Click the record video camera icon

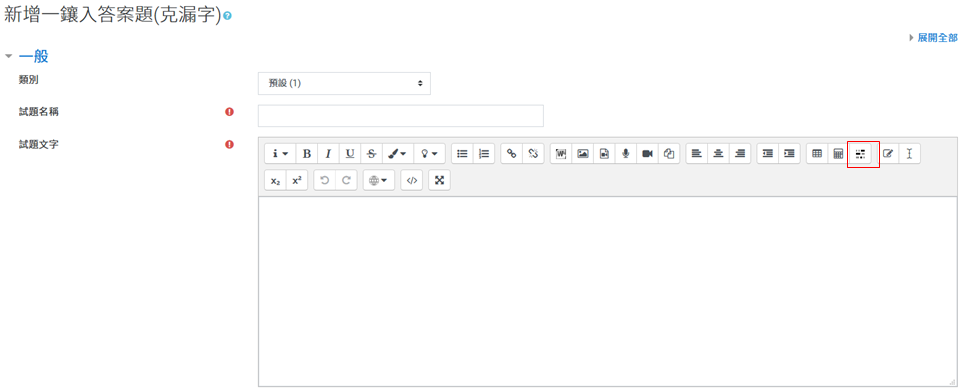(x=647, y=154)
